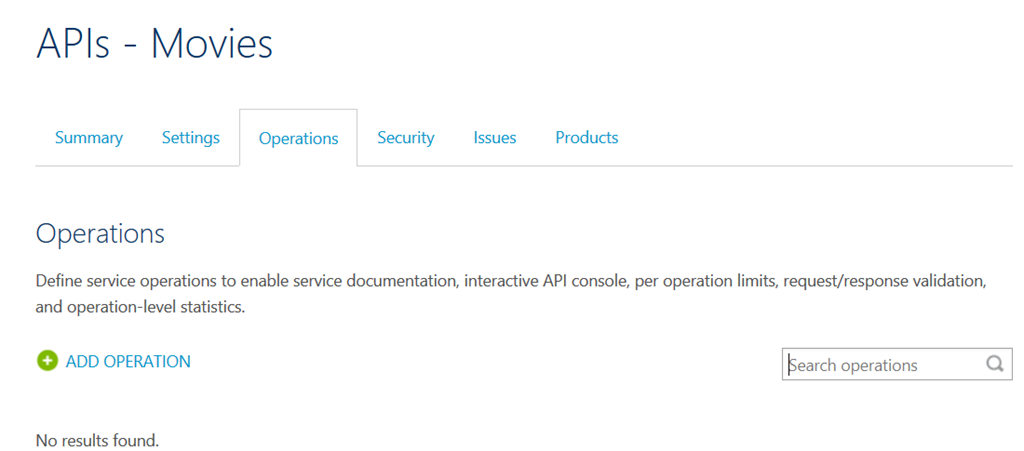The image size is (1024, 451).
Task: Go to the Security tab
Action: click(x=406, y=138)
